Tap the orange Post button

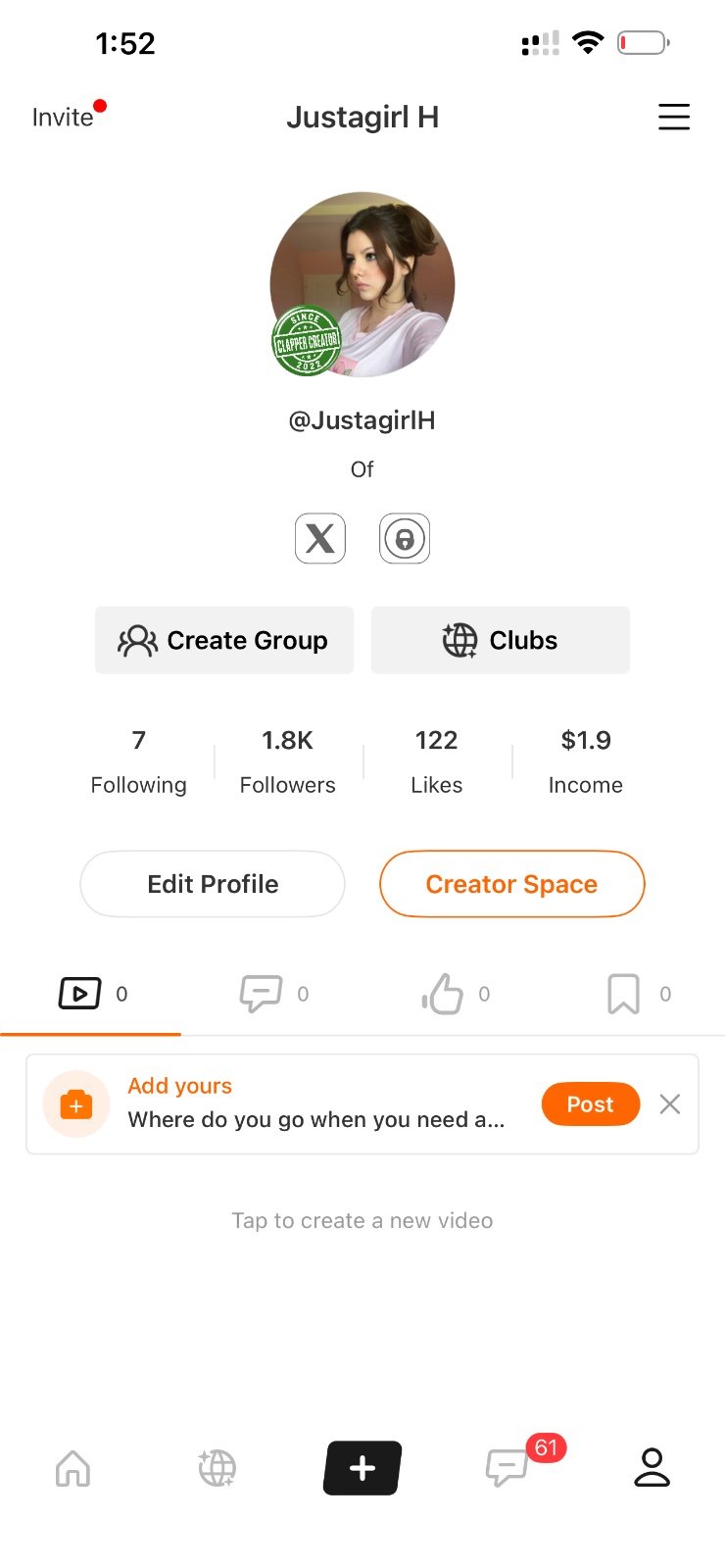(x=591, y=1104)
